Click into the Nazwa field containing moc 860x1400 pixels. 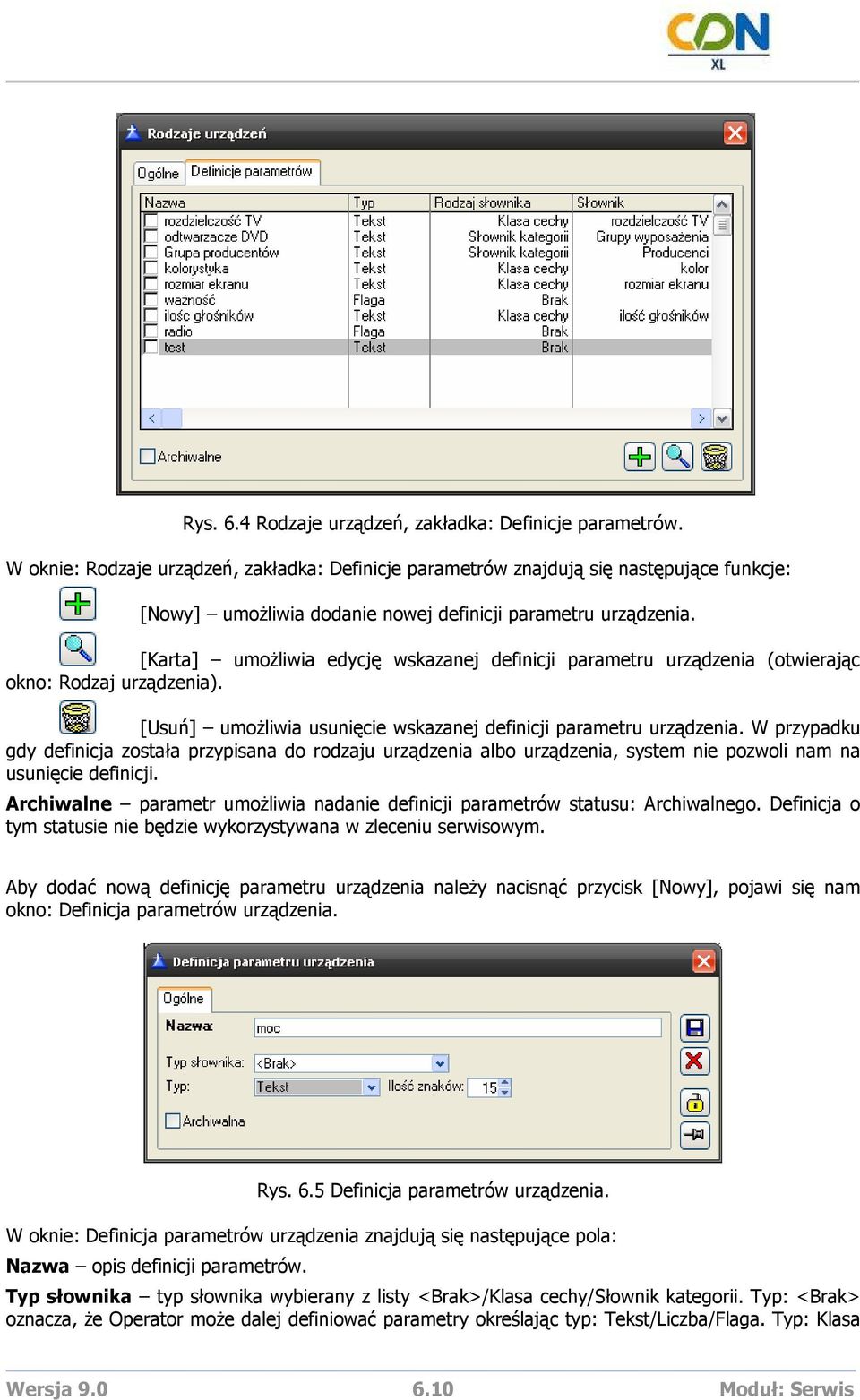458,1028
